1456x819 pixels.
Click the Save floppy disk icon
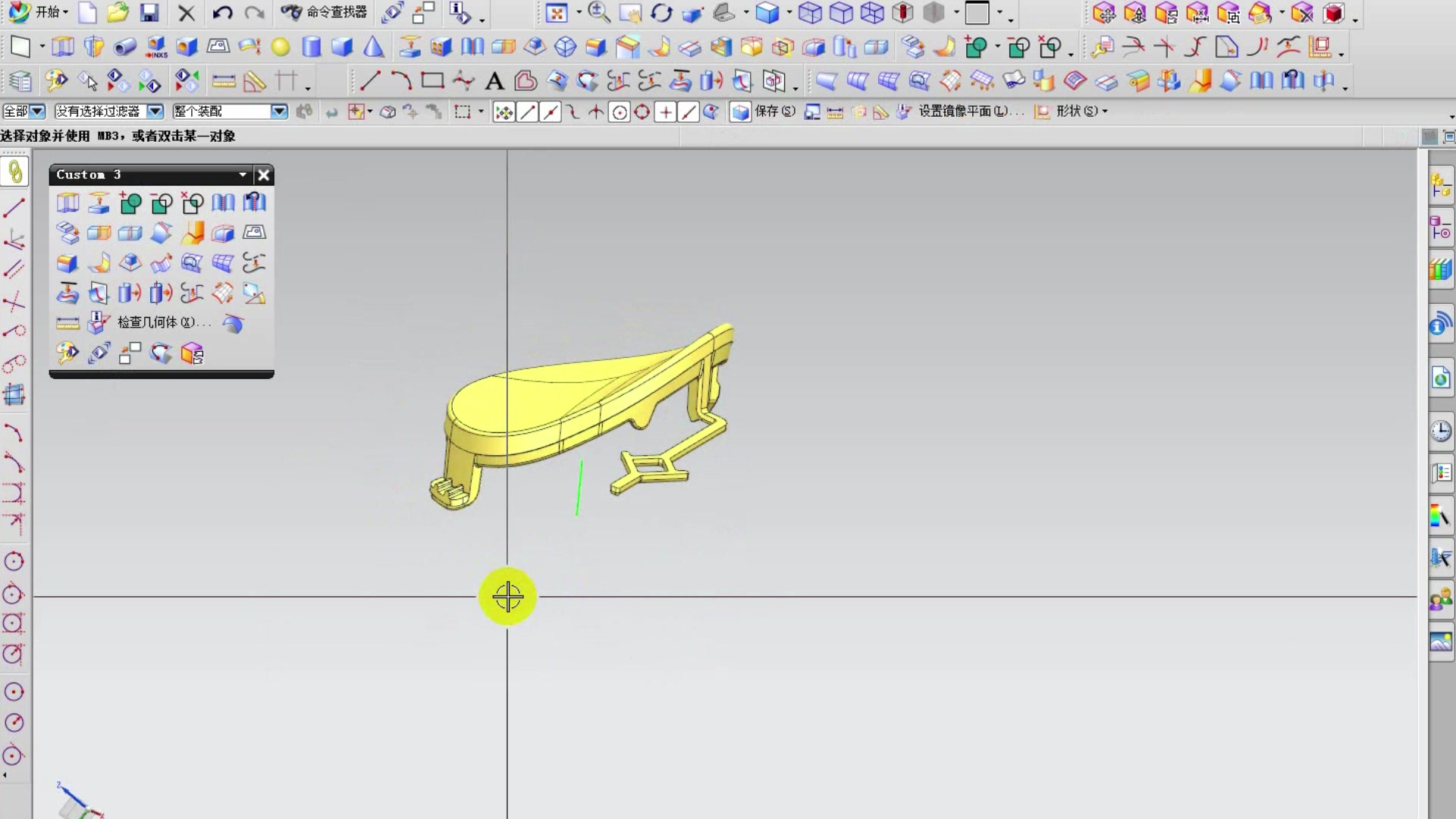point(149,13)
